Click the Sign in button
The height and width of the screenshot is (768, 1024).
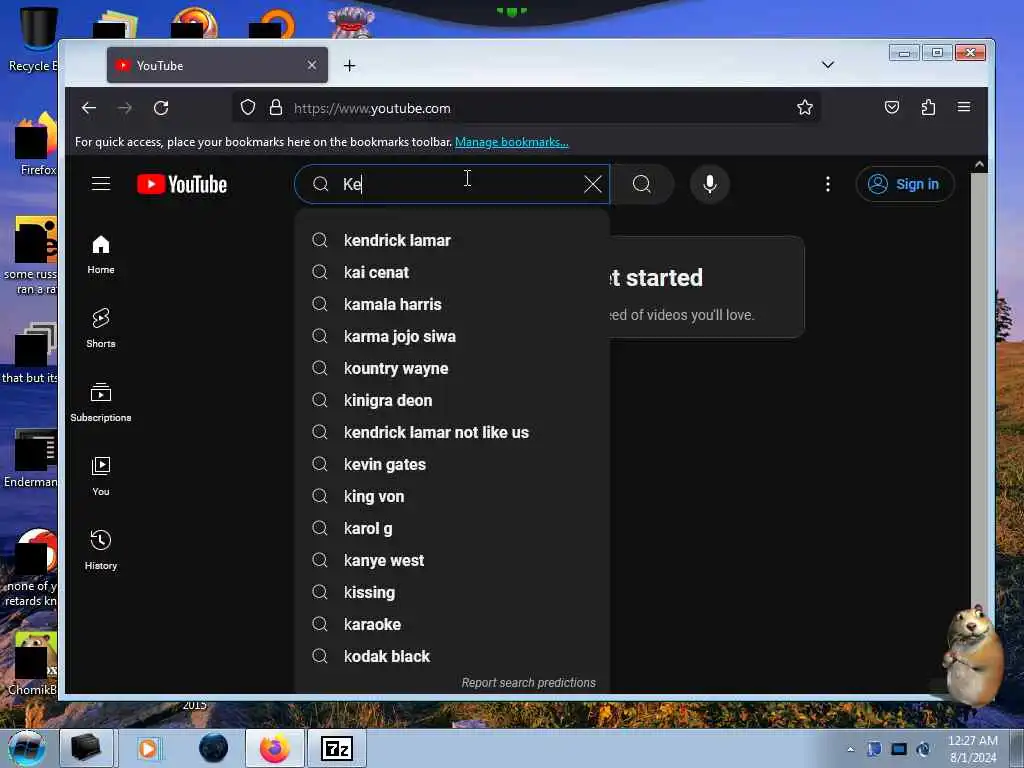tap(905, 184)
